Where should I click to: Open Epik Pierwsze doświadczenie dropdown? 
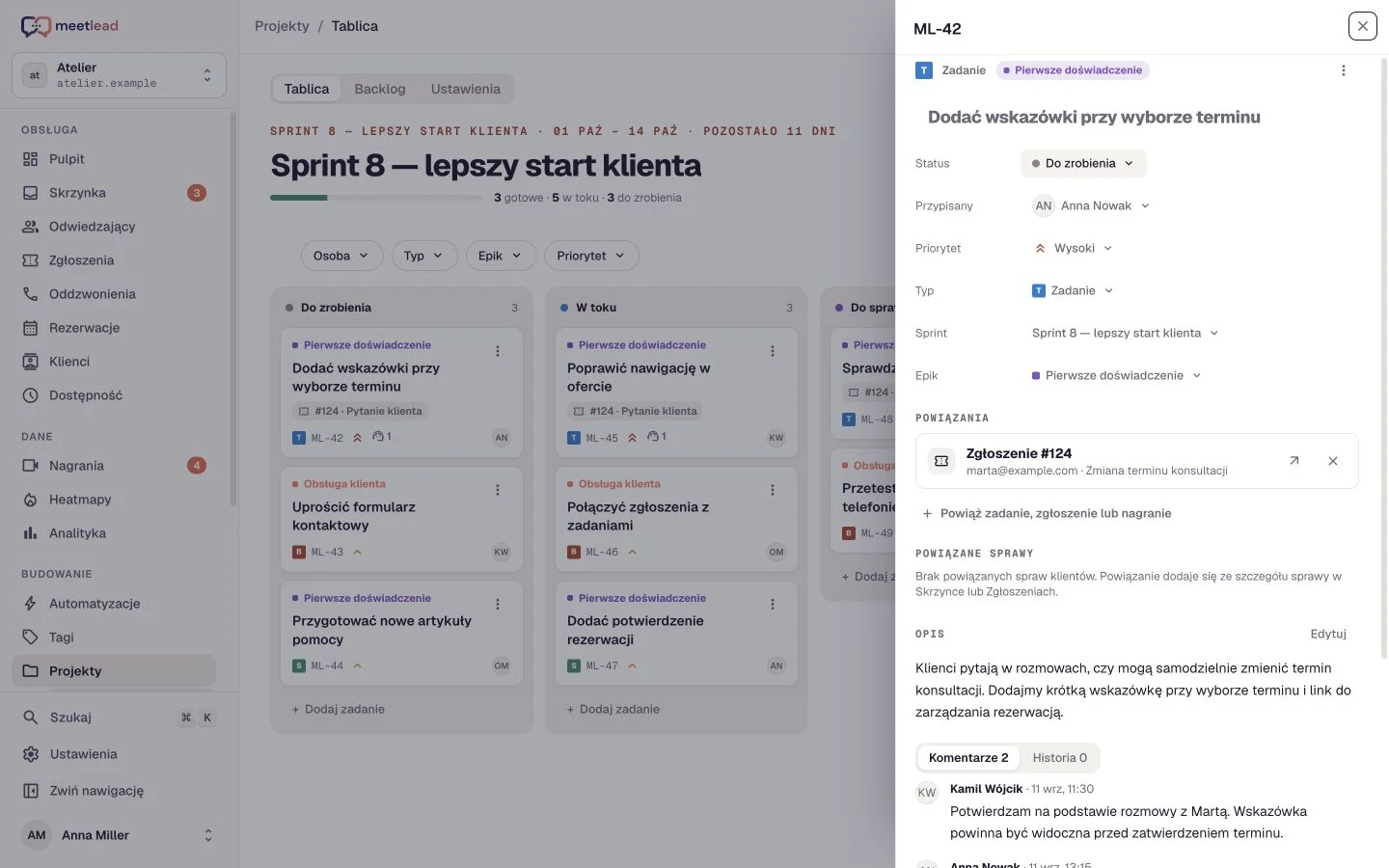tap(1117, 375)
